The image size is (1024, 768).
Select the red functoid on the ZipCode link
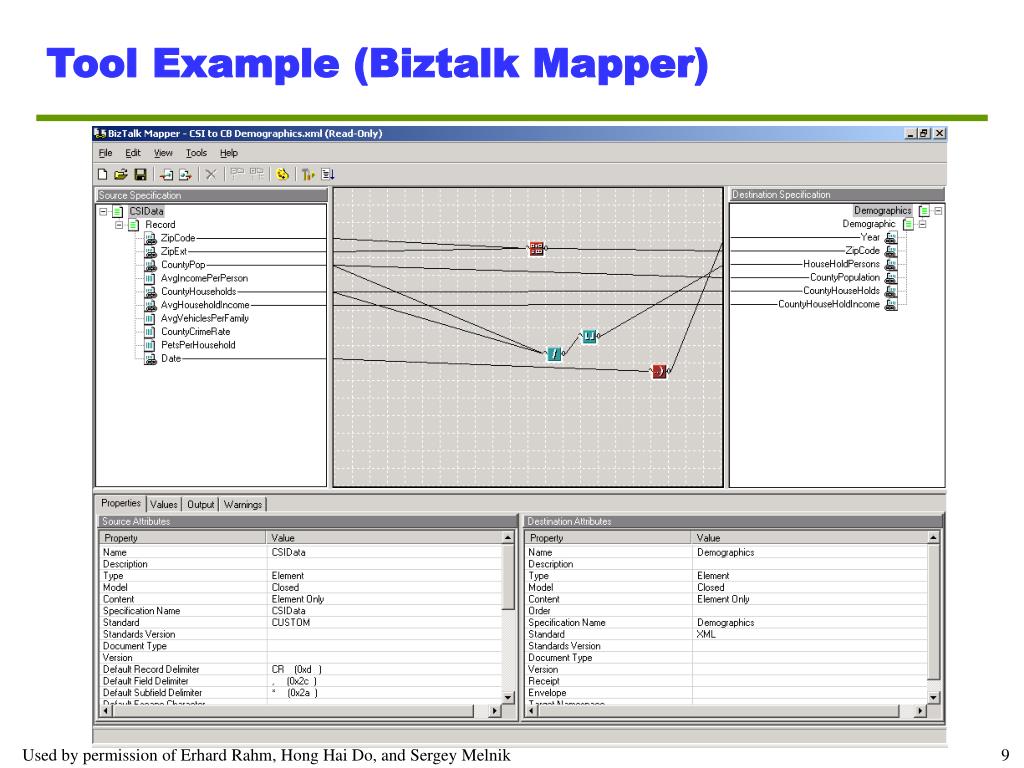536,248
